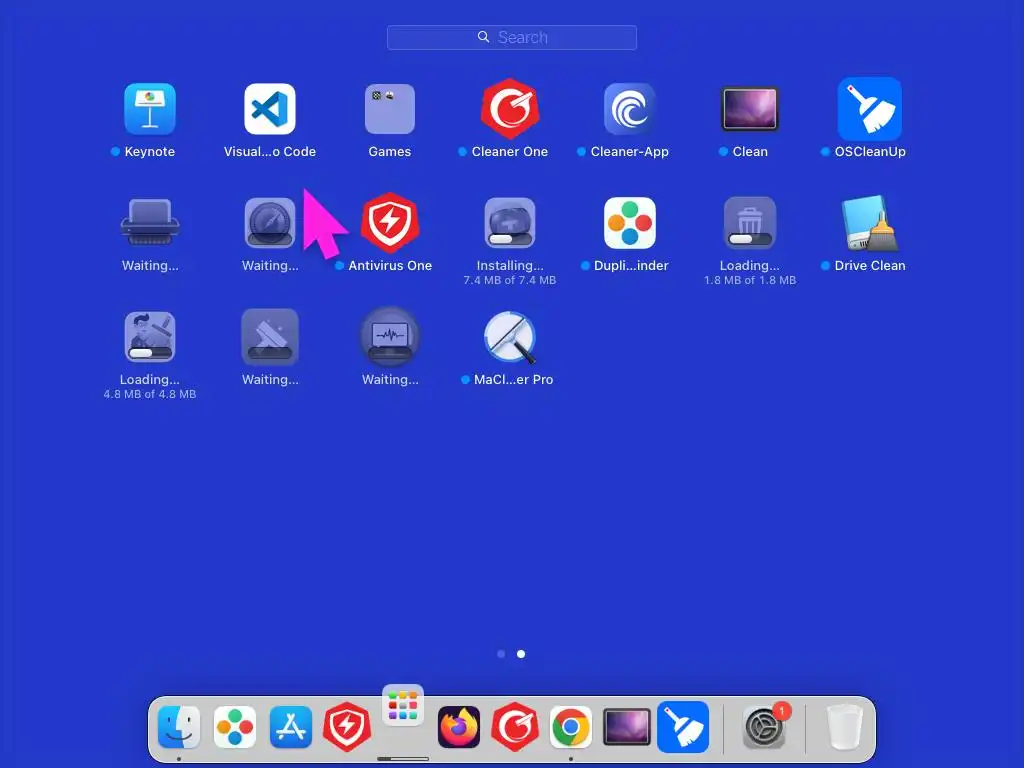
Task: Open the Dupli...inder app in the grid
Action: pos(630,223)
